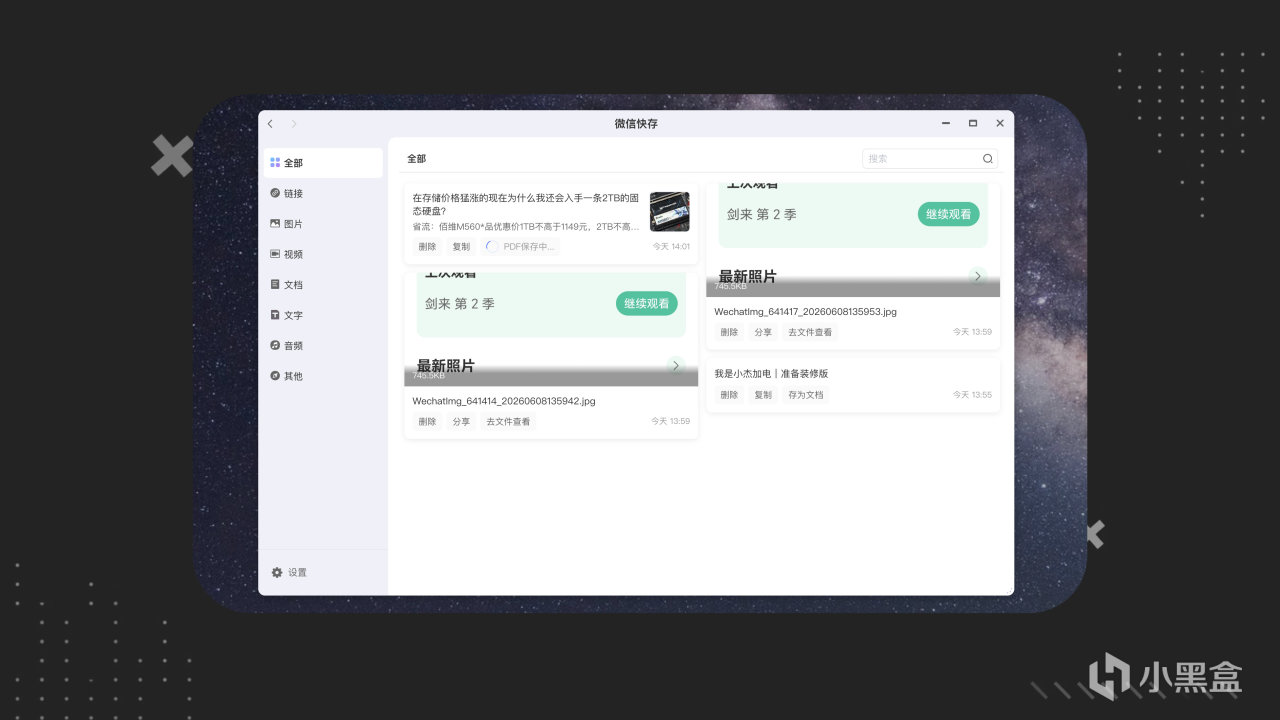Select the 其他 category
The image size is (1280, 720).
coord(323,376)
